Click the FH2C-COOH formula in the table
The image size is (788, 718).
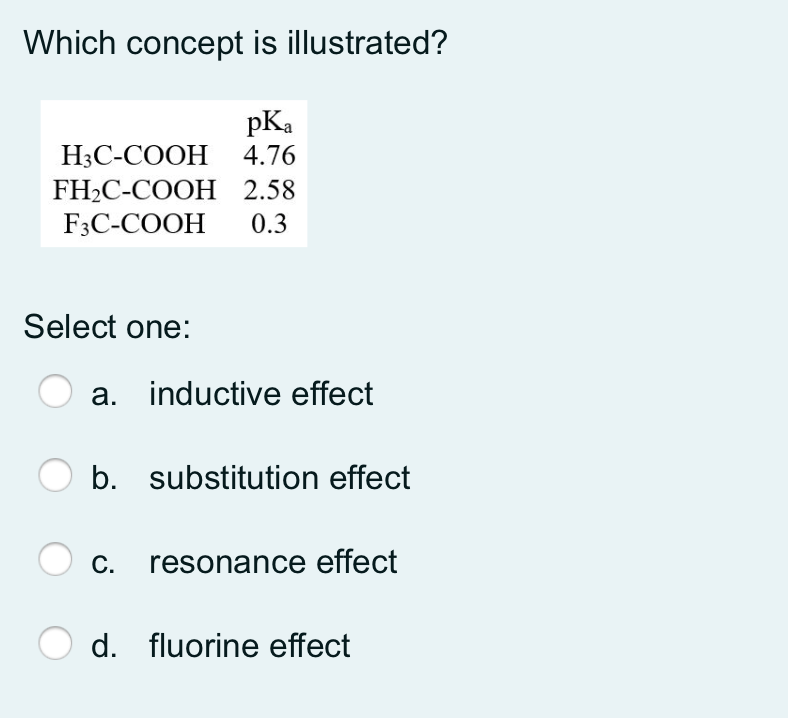point(134,190)
